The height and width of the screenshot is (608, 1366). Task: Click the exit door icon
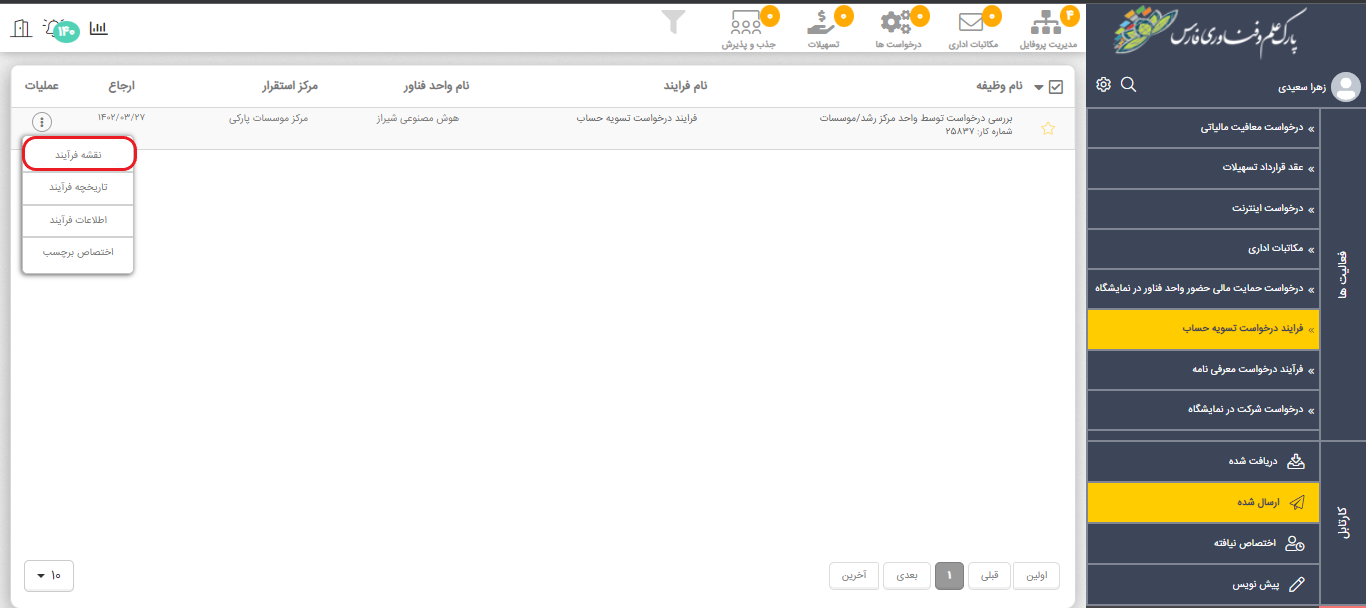click(20, 28)
